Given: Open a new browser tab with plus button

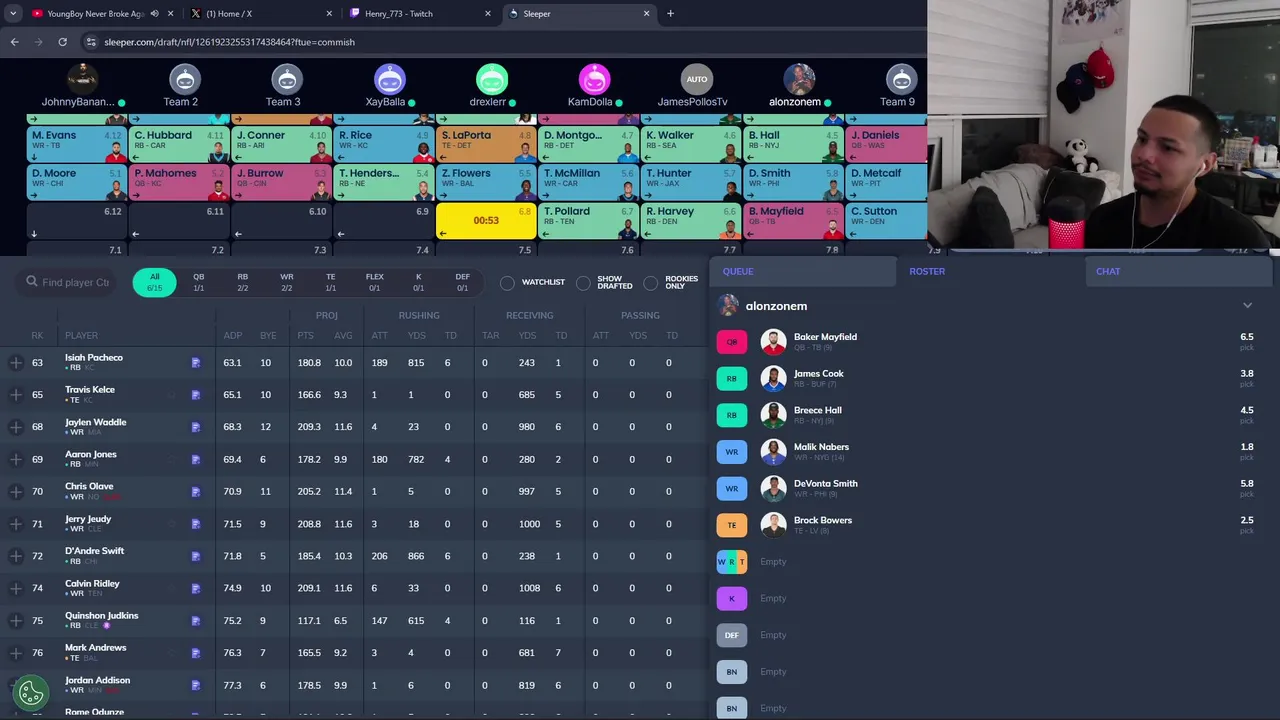Looking at the screenshot, I should pyautogui.click(x=670, y=14).
